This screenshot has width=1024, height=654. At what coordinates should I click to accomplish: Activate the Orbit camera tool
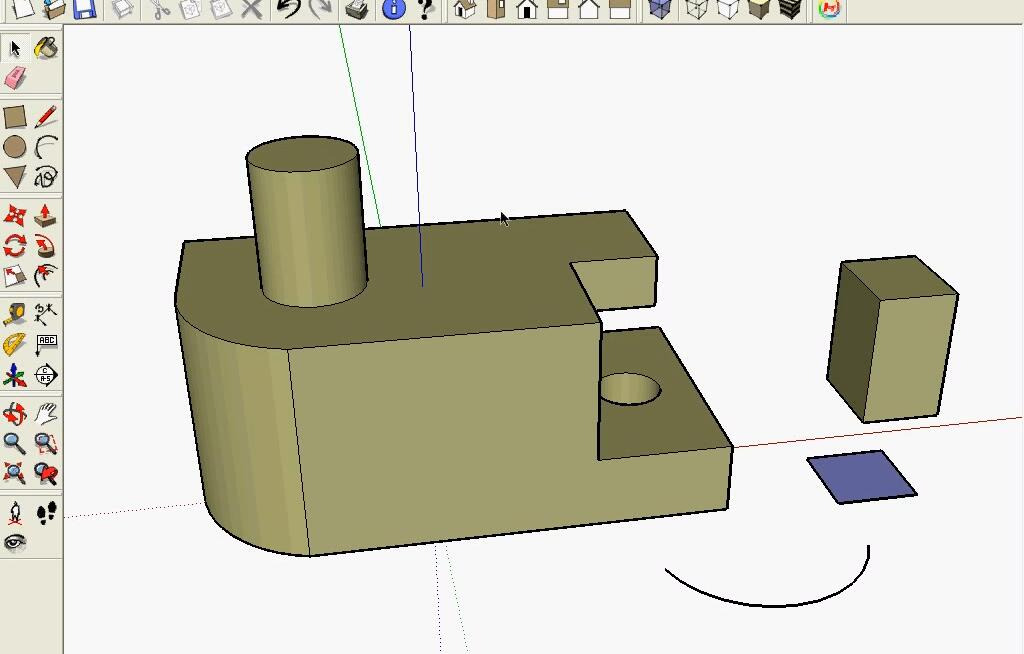(x=15, y=414)
